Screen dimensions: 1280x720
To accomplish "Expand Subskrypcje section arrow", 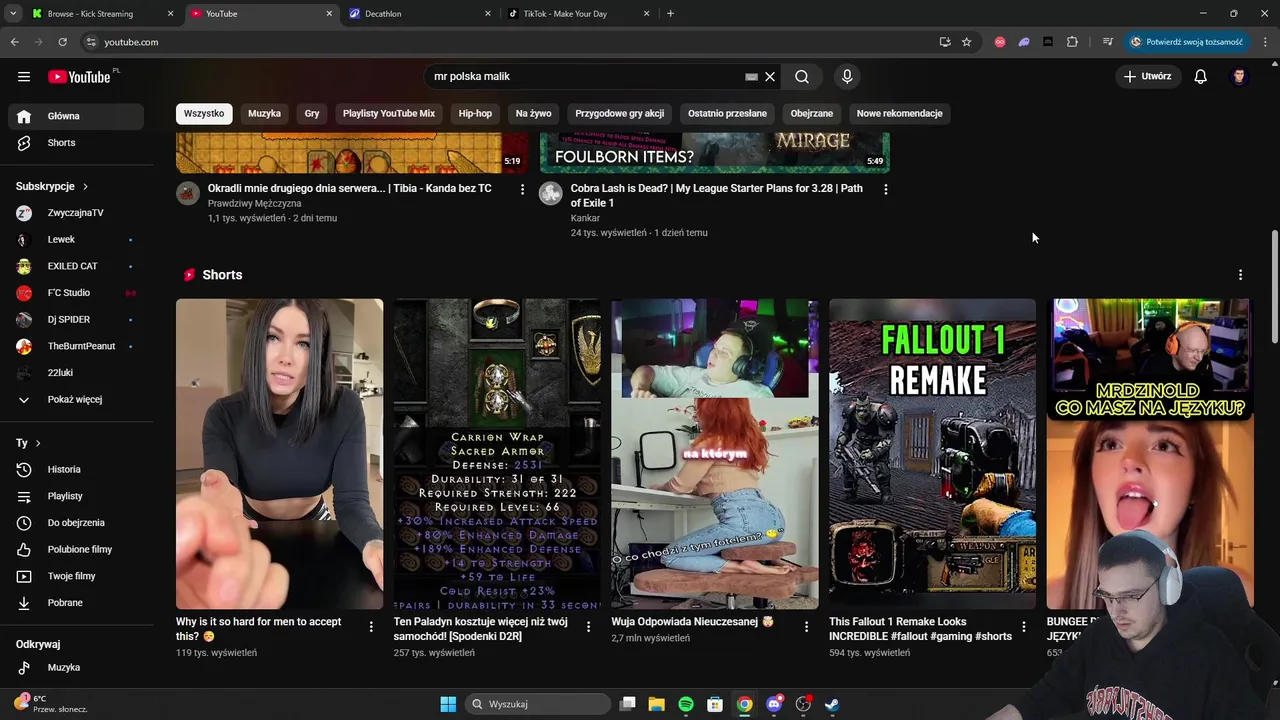I will pos(85,187).
